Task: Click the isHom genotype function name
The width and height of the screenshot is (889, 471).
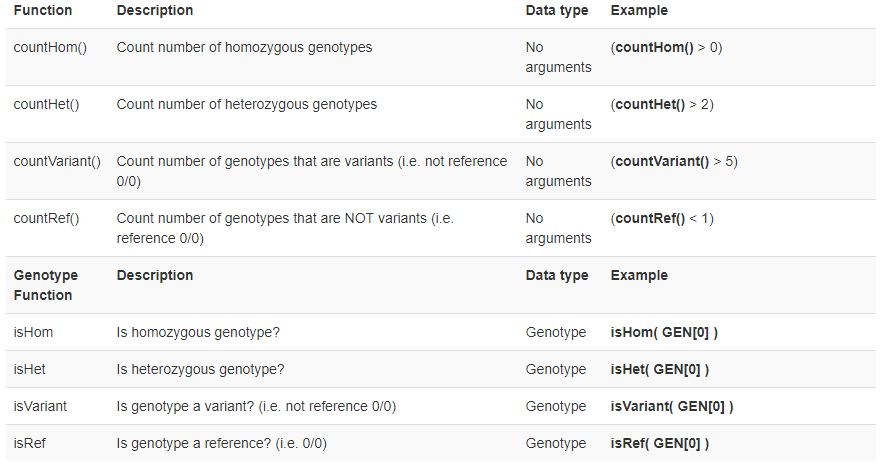Action: pyautogui.click(x=32, y=333)
